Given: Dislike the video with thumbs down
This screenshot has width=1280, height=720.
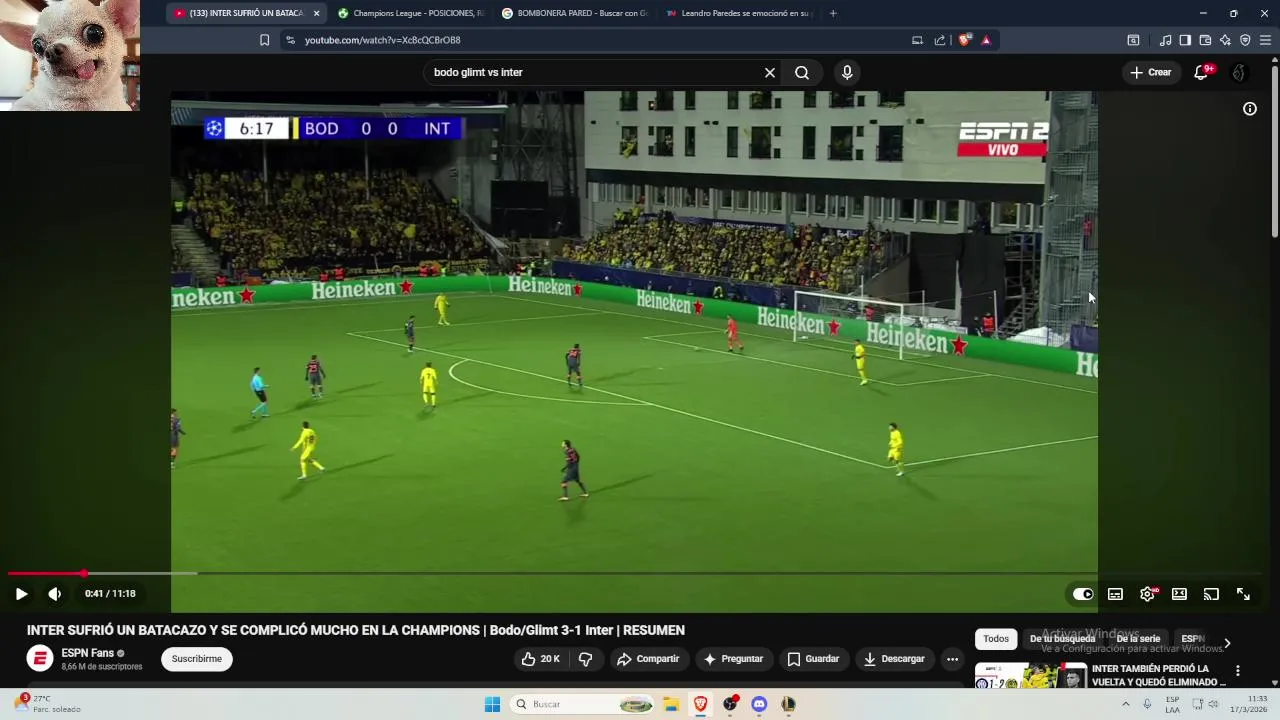Looking at the screenshot, I should pos(586,659).
